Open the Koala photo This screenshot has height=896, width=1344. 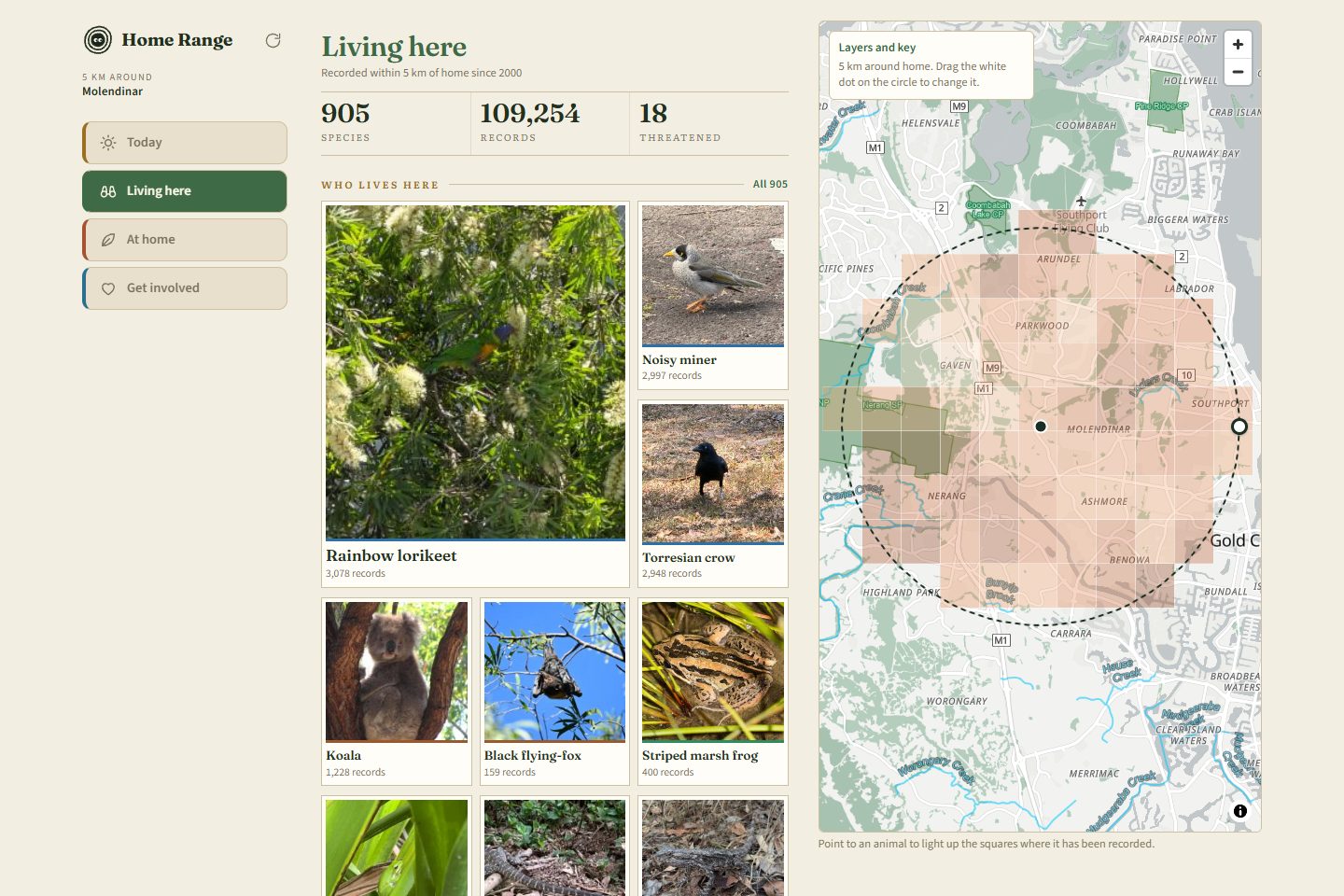coord(397,671)
